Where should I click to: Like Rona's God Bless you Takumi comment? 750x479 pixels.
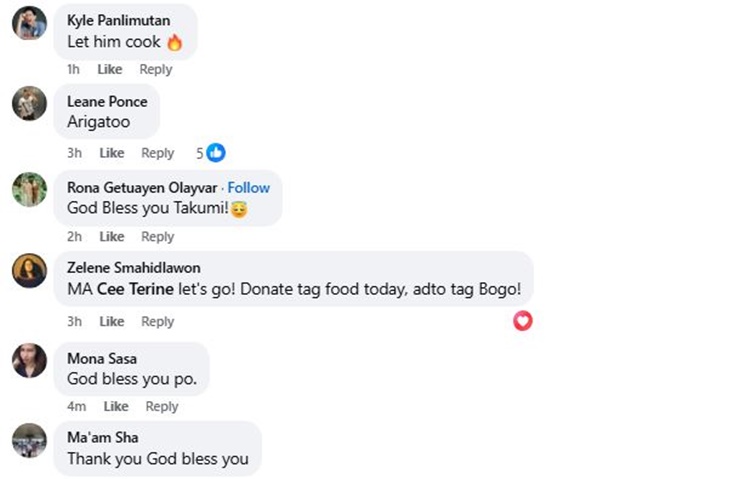(112, 237)
